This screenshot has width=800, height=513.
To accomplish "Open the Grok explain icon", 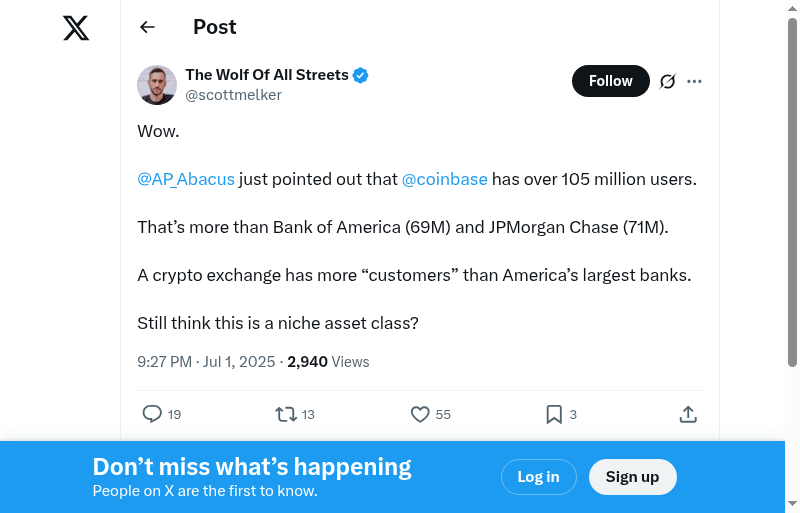I will tap(668, 81).
